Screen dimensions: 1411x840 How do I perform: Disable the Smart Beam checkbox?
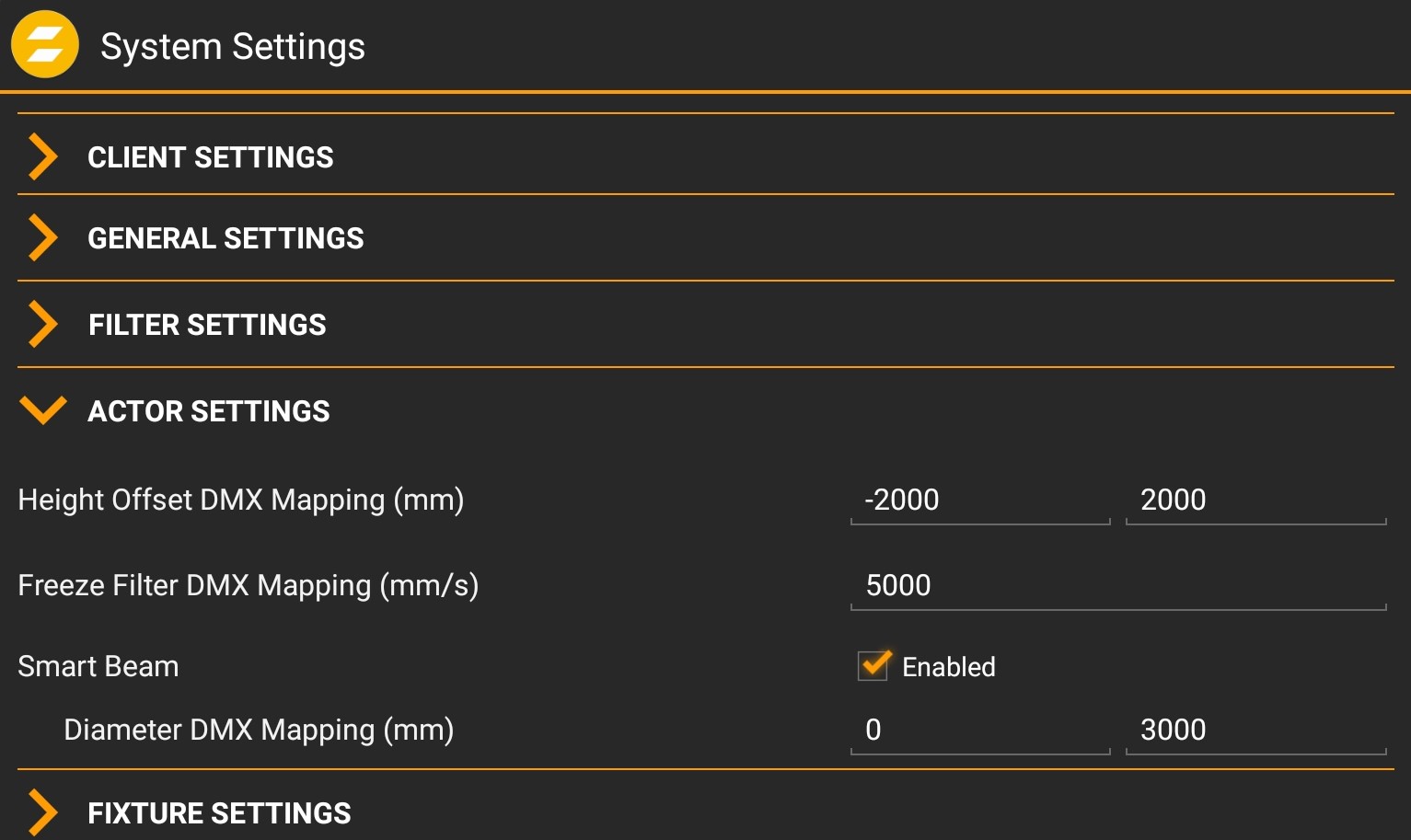(873, 665)
